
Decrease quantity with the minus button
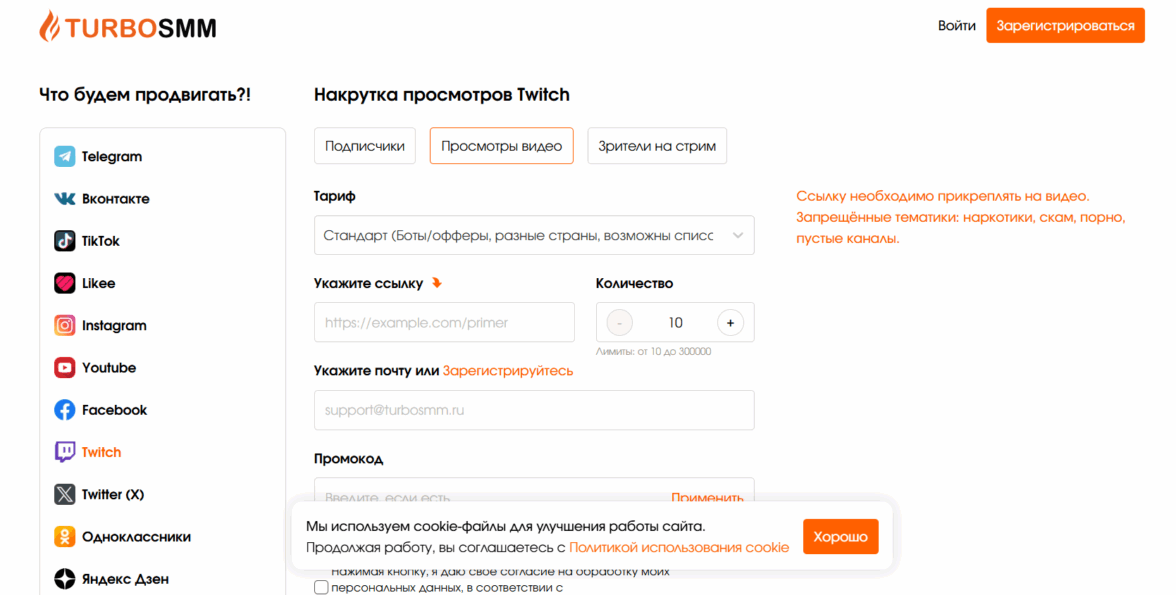pyautogui.click(x=620, y=323)
